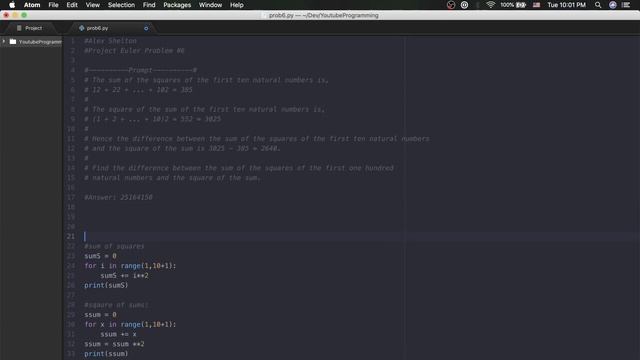Viewport: 640px width, 360px height.
Task: Open the Packages menu
Action: click(x=177, y=5)
